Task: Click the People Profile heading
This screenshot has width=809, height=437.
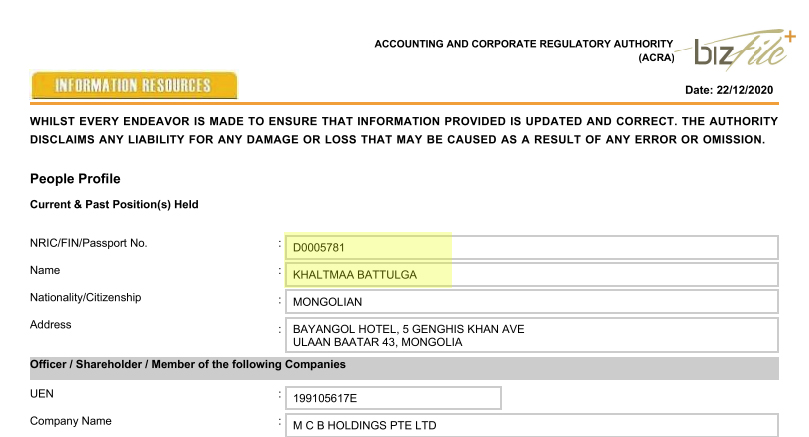Action: tap(75, 179)
